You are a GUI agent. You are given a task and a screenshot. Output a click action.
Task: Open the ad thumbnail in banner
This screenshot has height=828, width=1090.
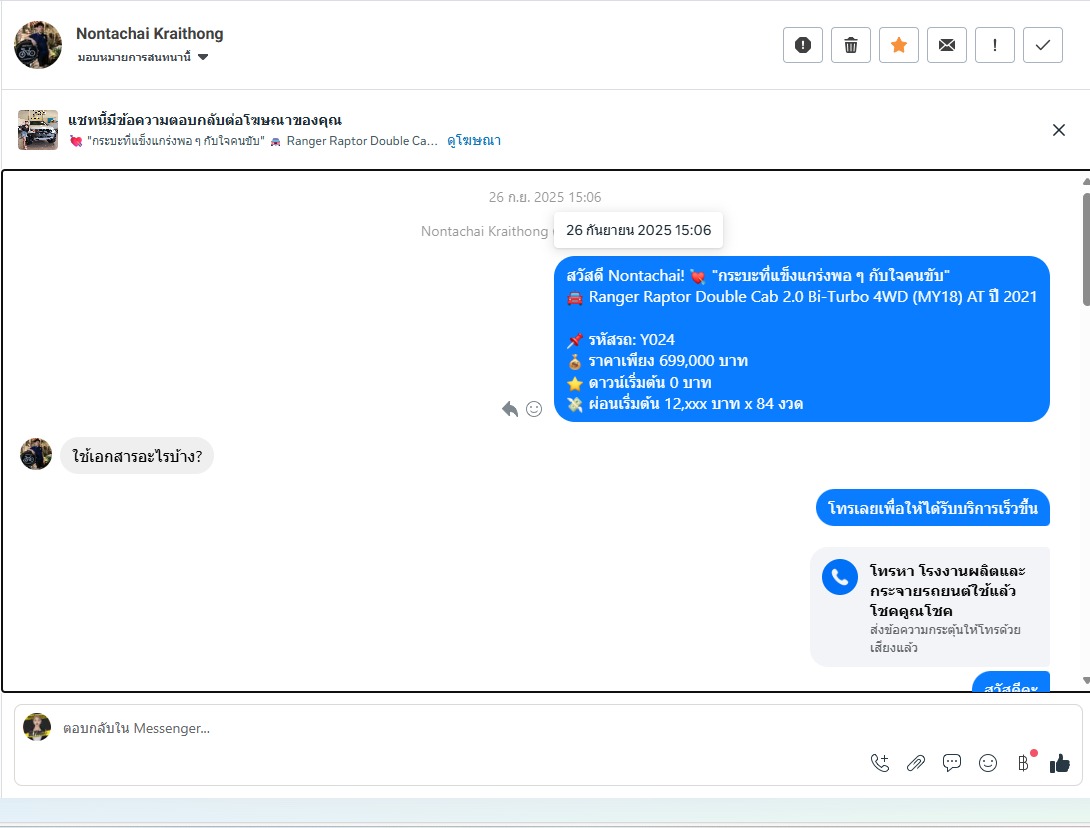click(x=38, y=130)
